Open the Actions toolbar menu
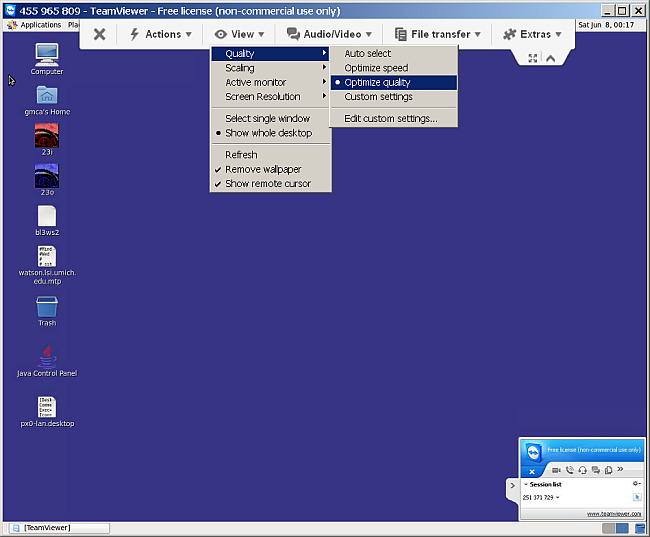This screenshot has width=650, height=537. pyautogui.click(x=161, y=34)
